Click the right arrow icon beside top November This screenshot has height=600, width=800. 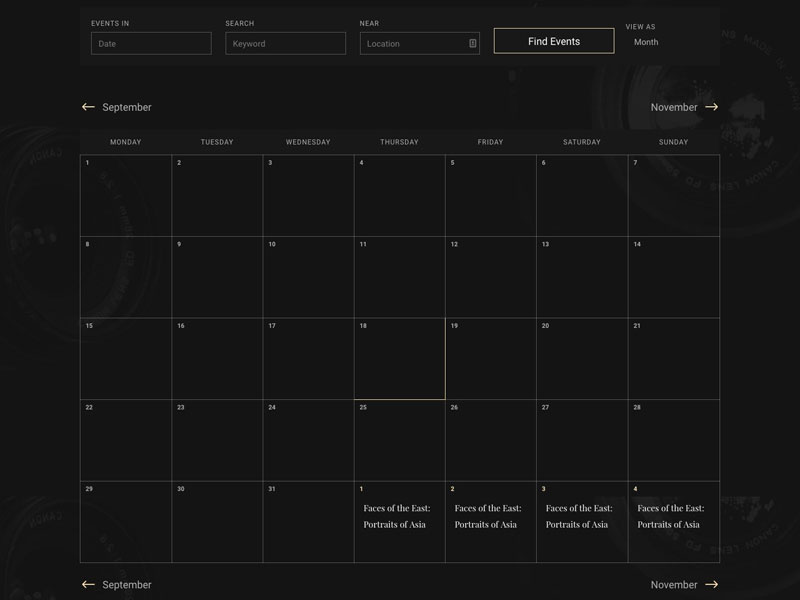712,107
